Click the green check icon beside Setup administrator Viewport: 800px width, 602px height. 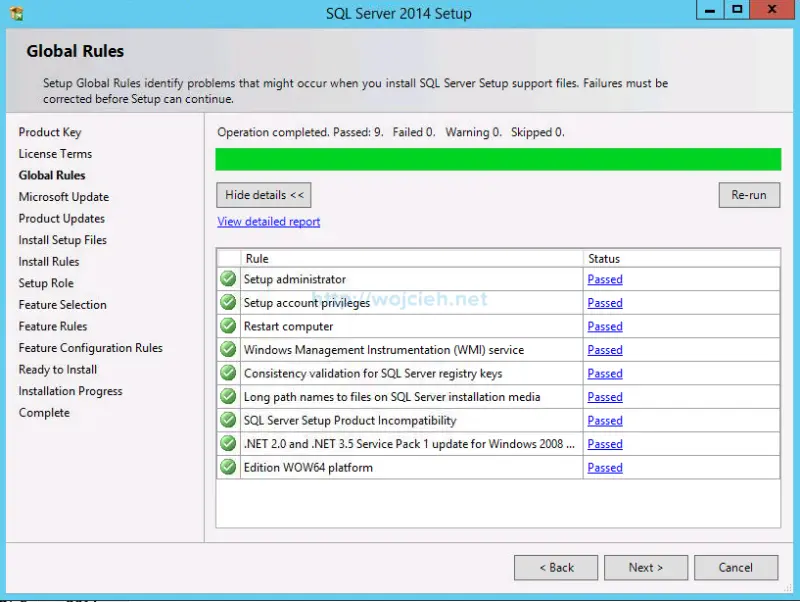pyautogui.click(x=227, y=279)
